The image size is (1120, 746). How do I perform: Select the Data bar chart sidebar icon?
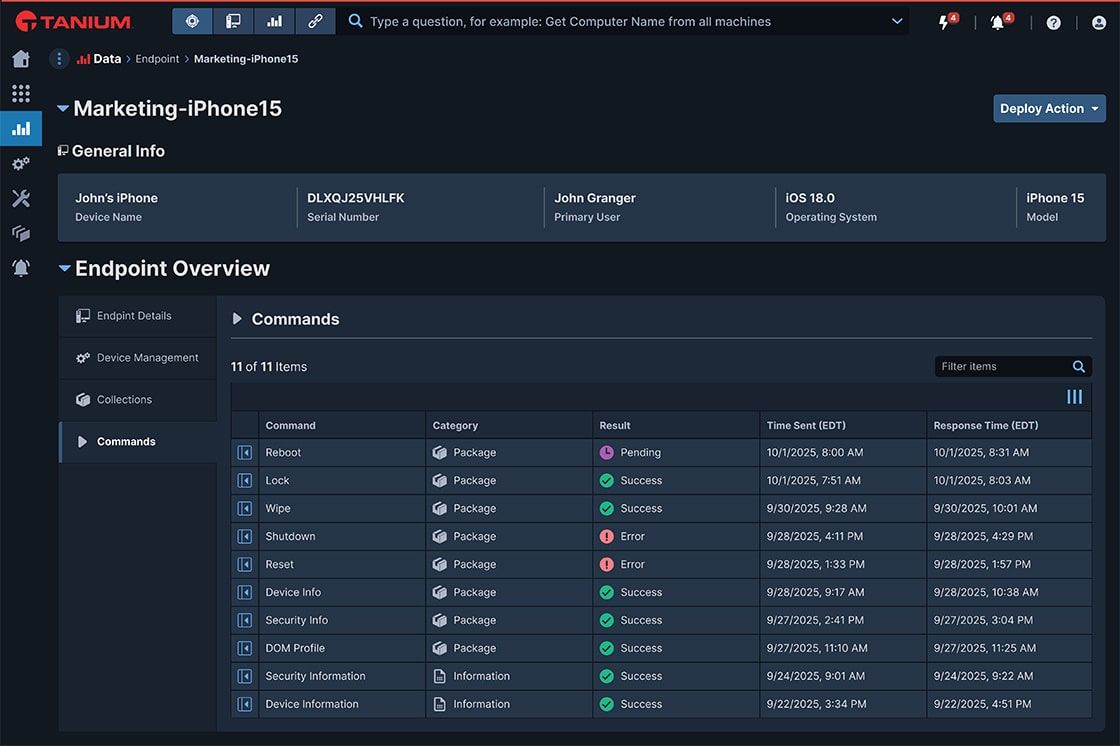pyautogui.click(x=21, y=129)
